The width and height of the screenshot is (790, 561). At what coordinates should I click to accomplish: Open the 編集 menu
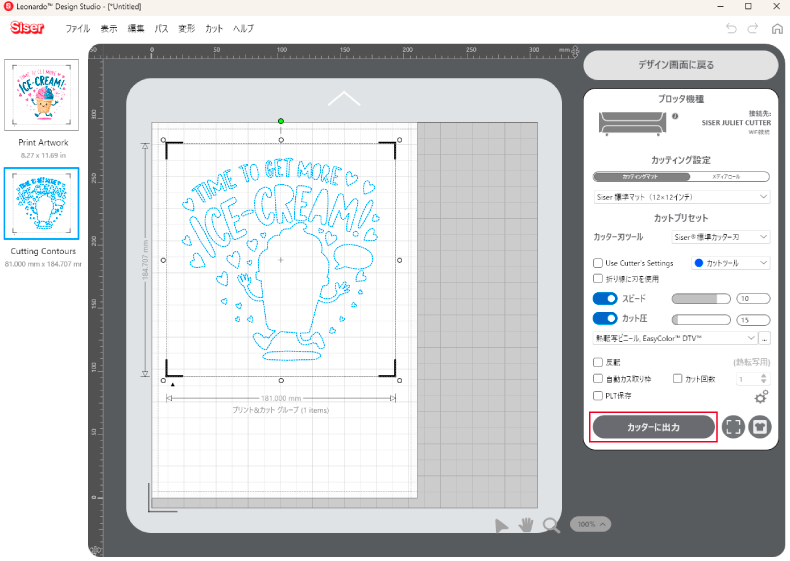pos(136,29)
